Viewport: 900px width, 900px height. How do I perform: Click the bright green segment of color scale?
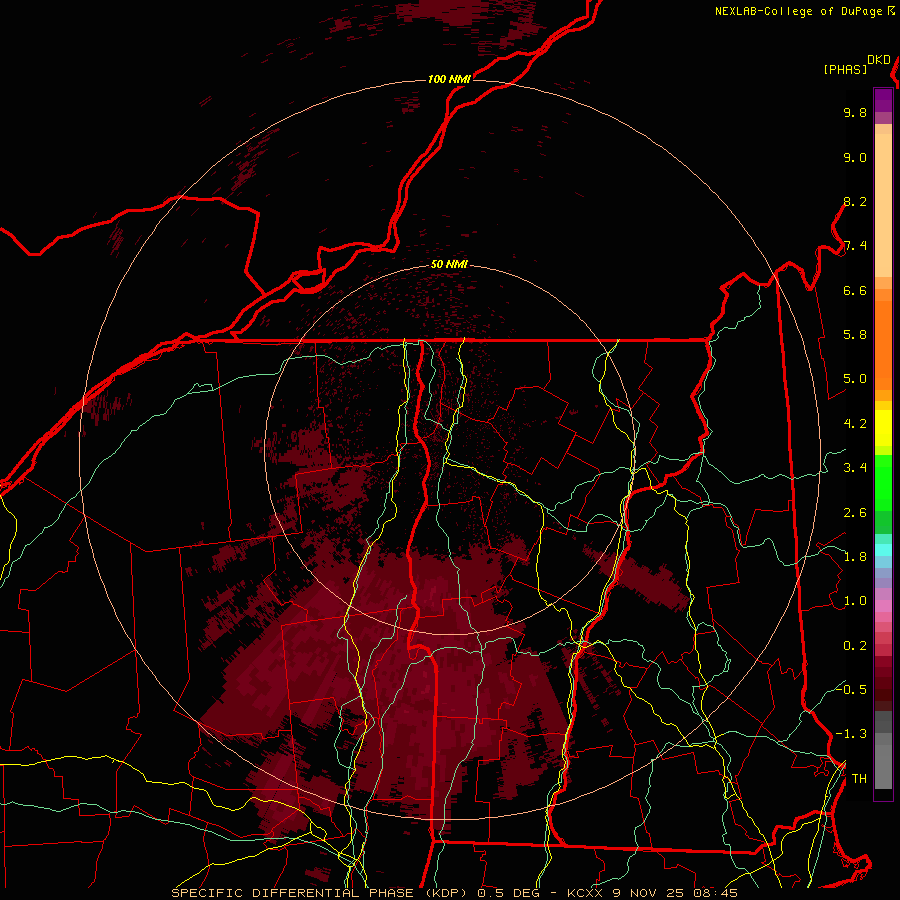click(883, 483)
